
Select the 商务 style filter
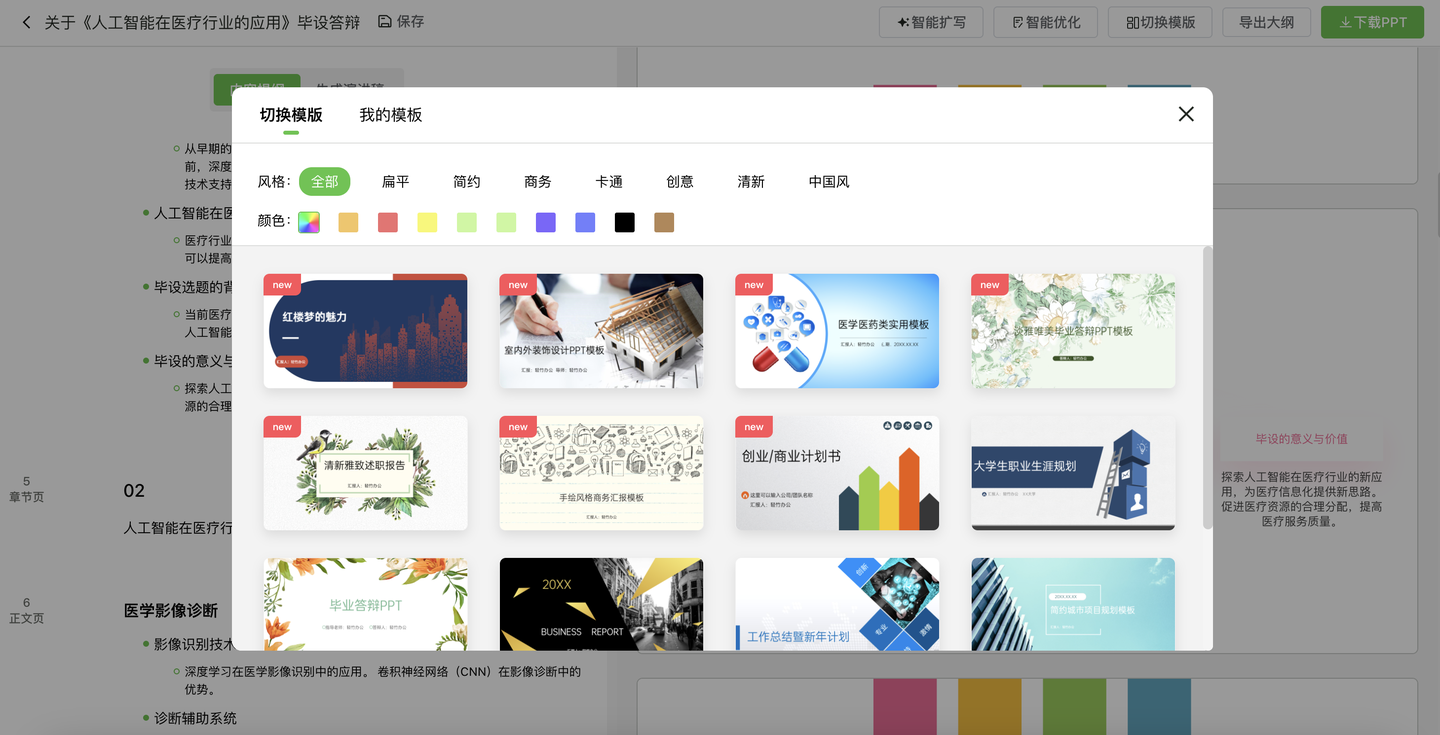(x=537, y=181)
